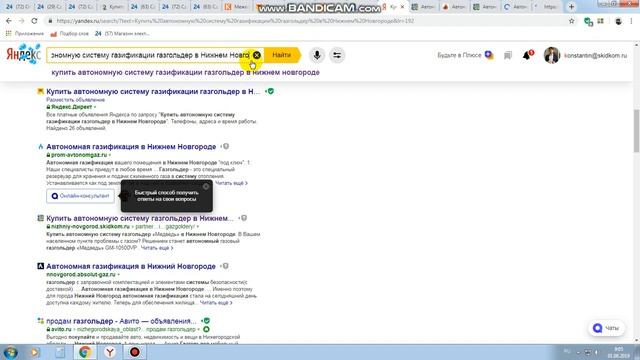Open the Будьте в Плюсе link
Image resolution: width=640 pixels, height=360 pixels.
pos(465,55)
